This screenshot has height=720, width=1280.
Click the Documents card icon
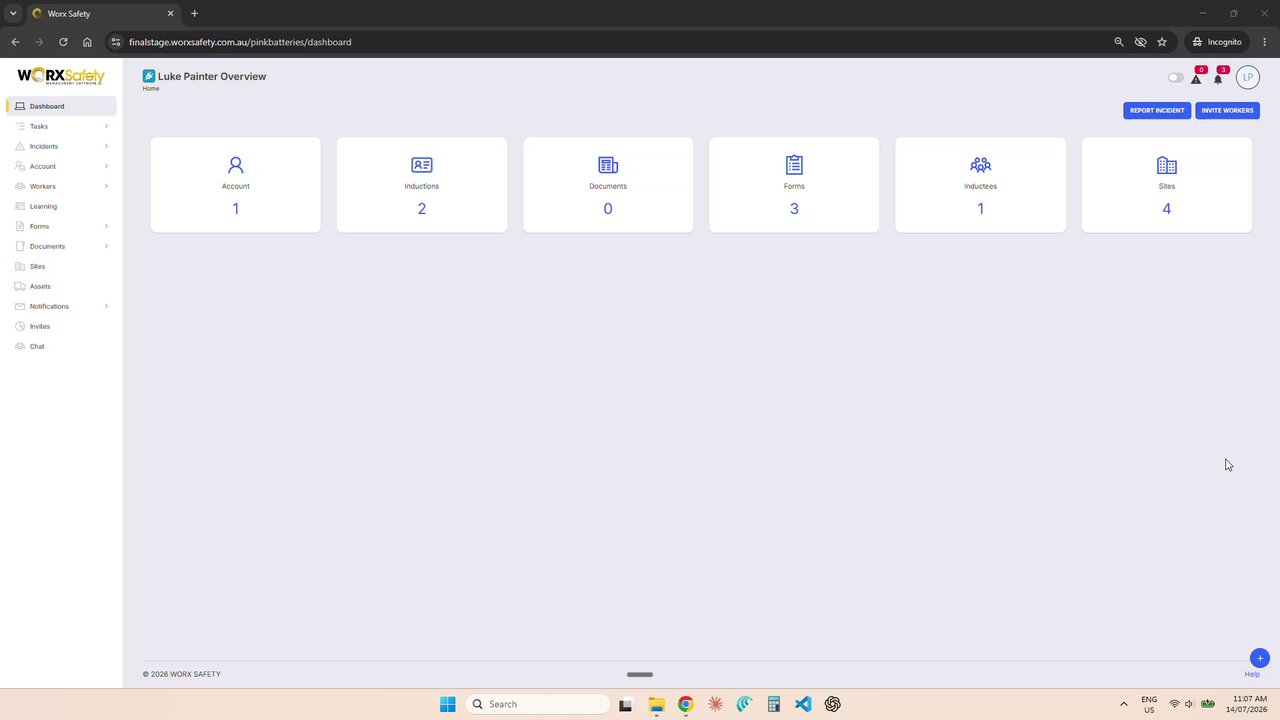[x=608, y=165]
